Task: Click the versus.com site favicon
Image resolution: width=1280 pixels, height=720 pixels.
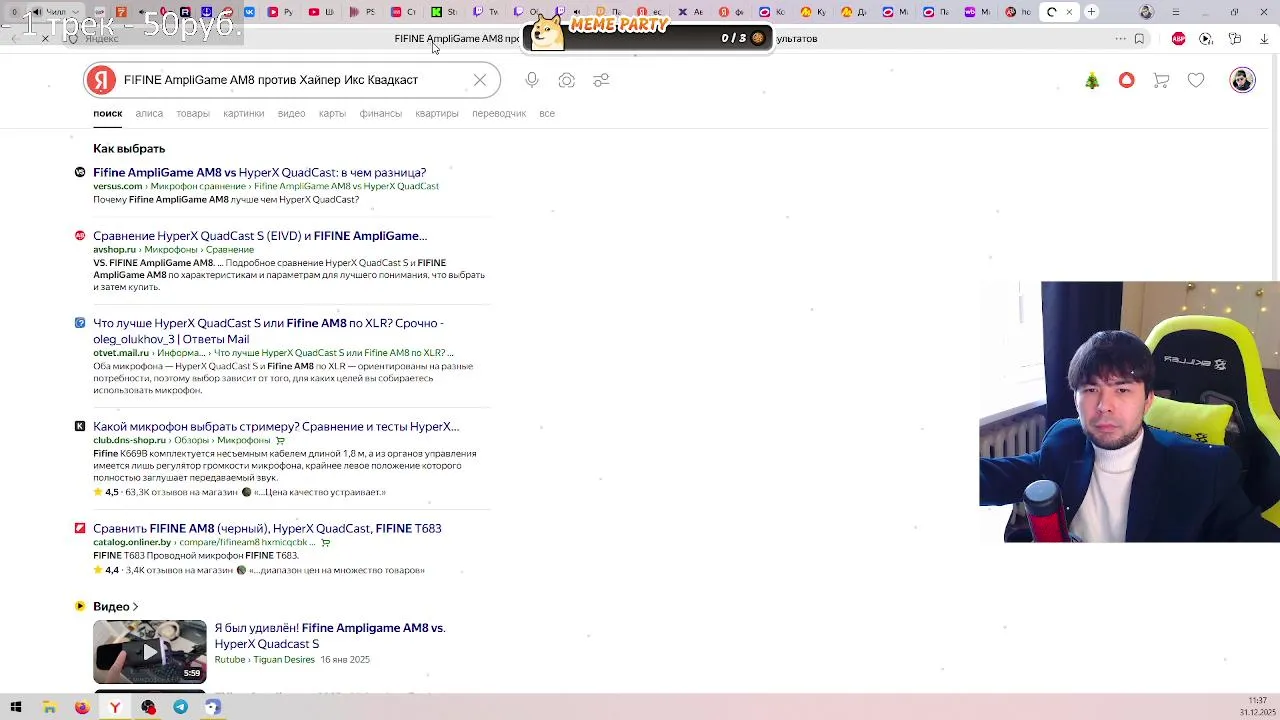Action: 80,172
